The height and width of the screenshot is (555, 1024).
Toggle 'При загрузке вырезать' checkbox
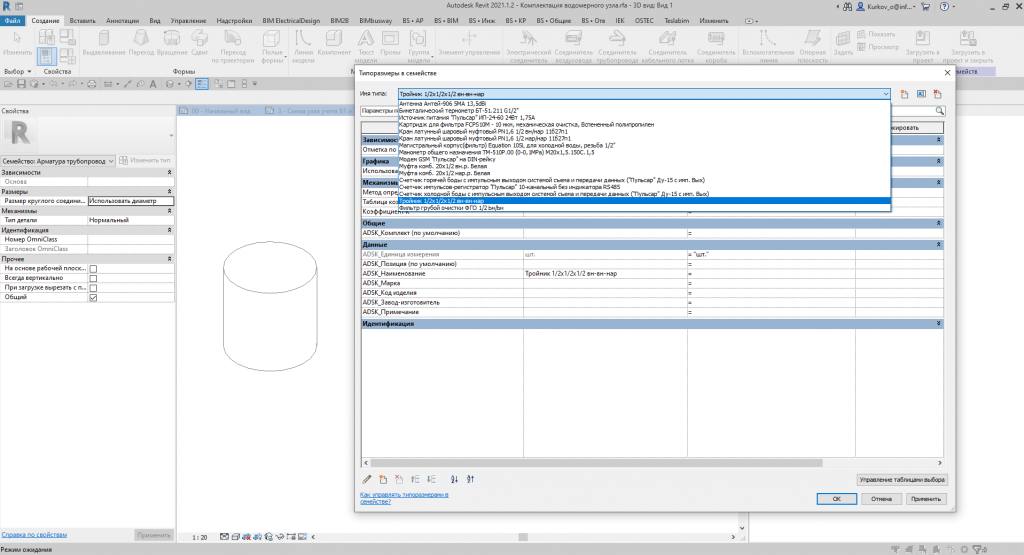click(x=93, y=288)
